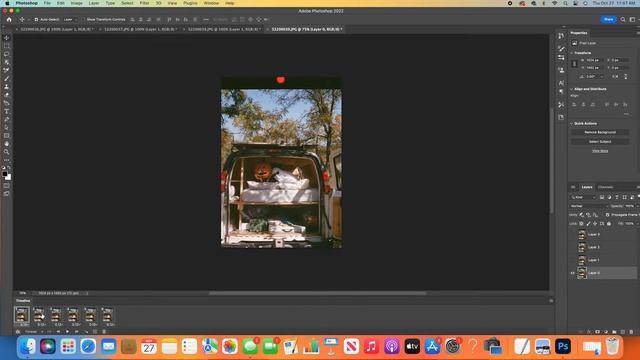640x360 pixels.
Task: Open the search icon at top right
Action: 623,19
